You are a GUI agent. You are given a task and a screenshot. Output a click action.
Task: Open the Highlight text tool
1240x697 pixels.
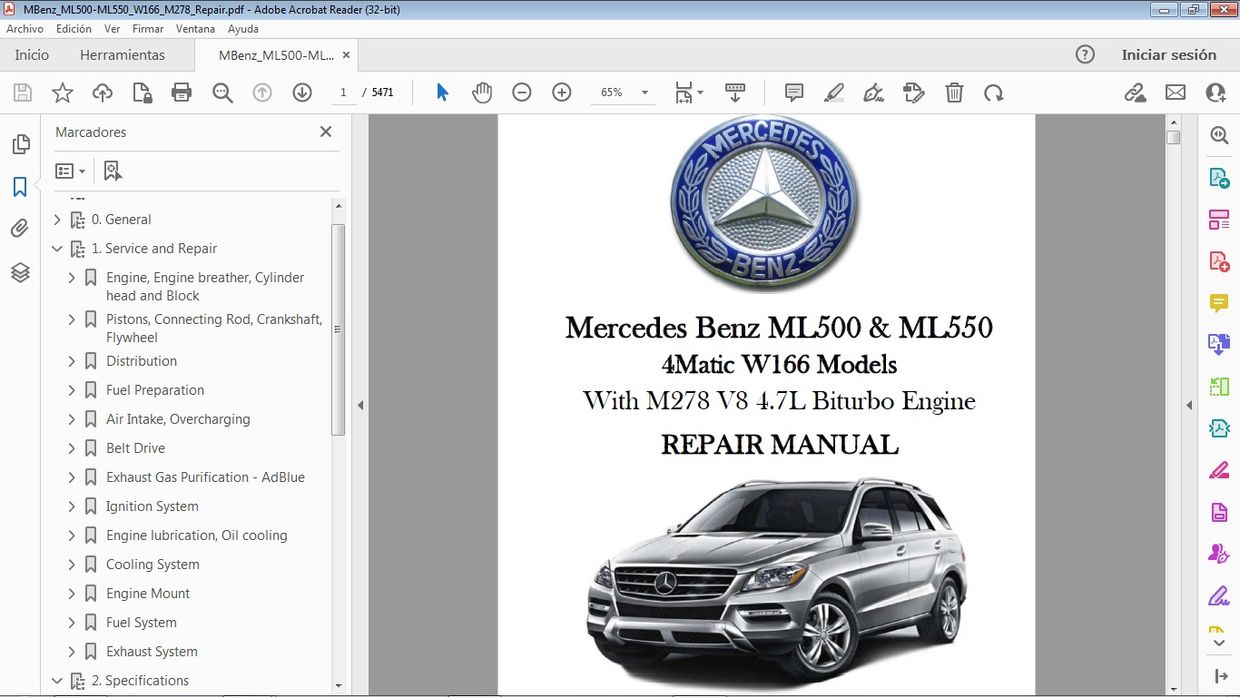click(834, 92)
